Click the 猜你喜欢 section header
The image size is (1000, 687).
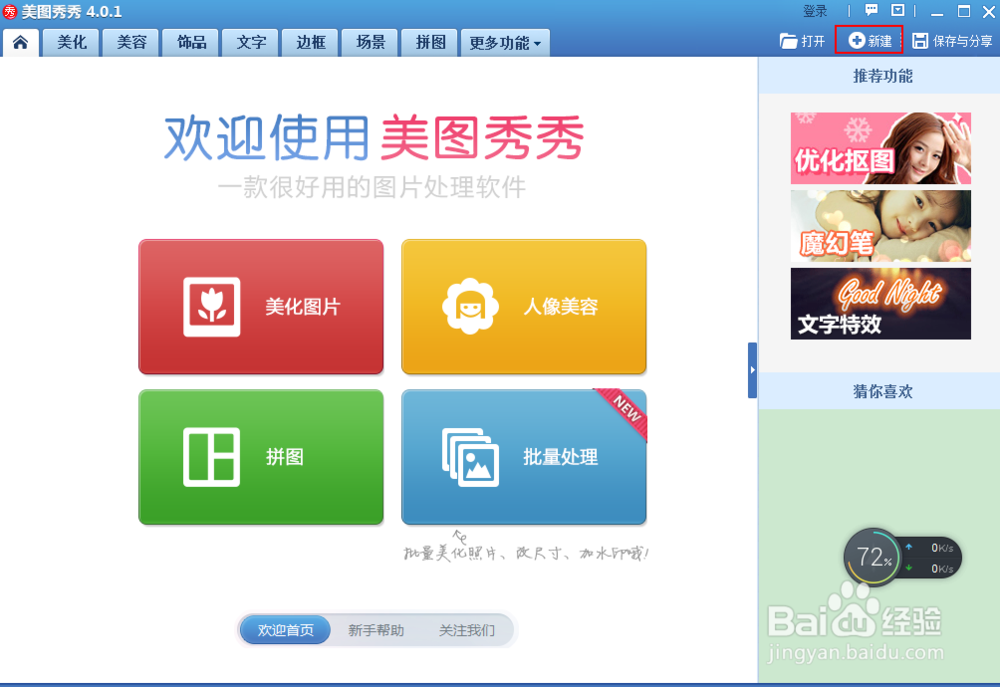coord(883,391)
